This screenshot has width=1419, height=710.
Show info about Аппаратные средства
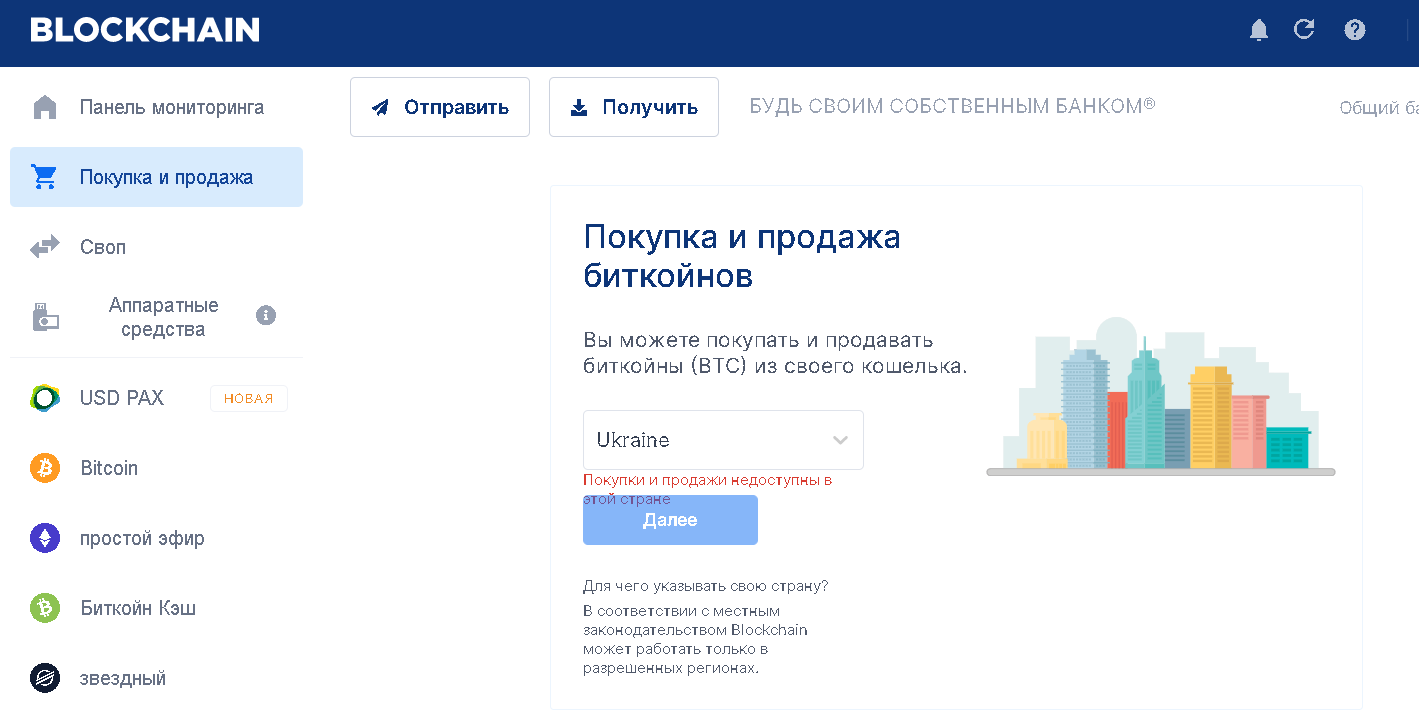266,315
